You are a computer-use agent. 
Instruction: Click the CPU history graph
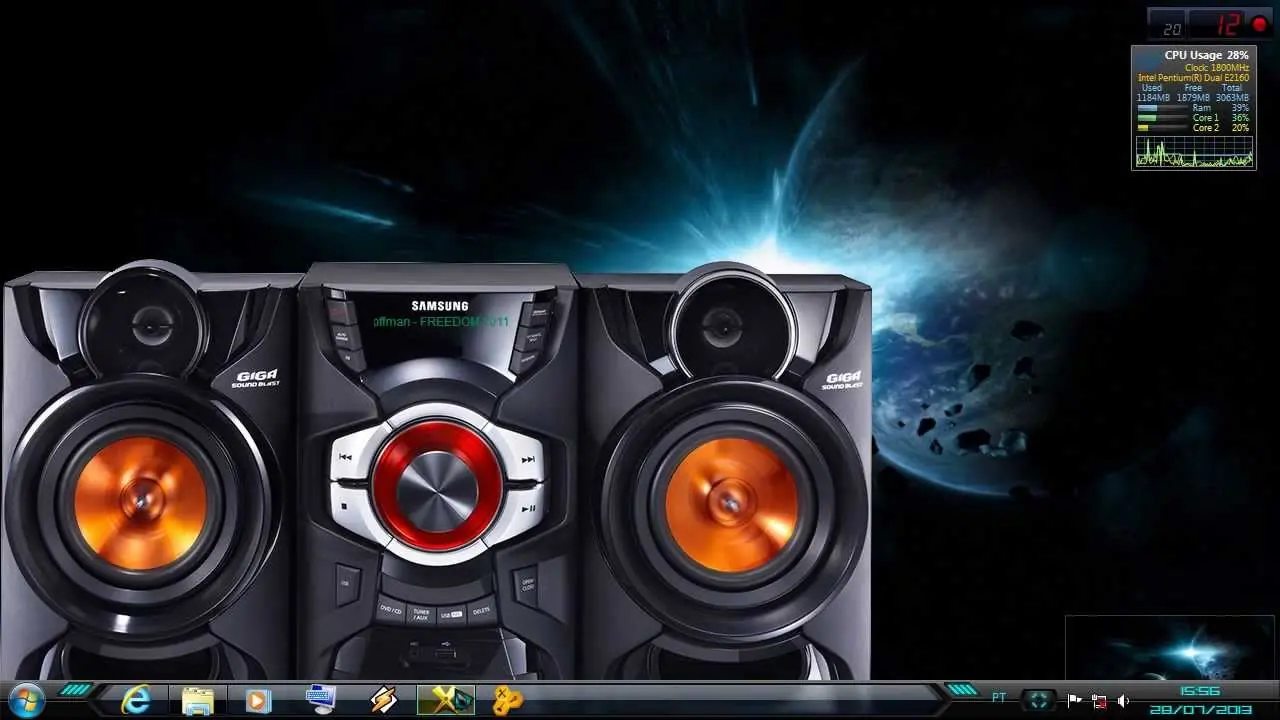[x=1194, y=151]
